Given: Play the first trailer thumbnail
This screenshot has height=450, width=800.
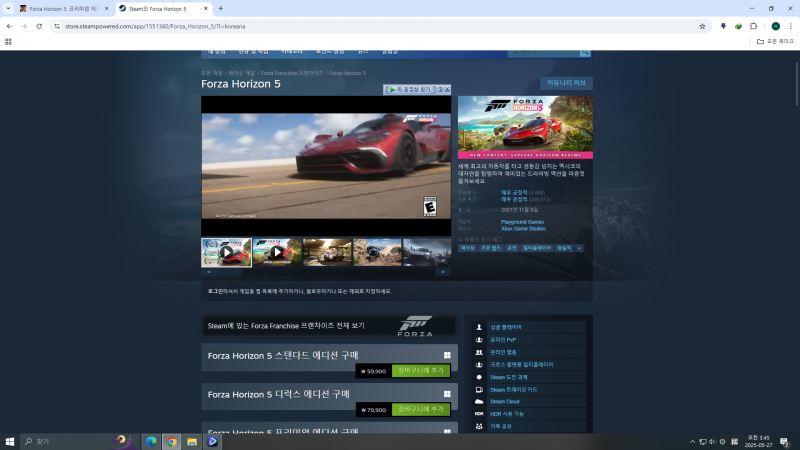Looking at the screenshot, I should (227, 252).
